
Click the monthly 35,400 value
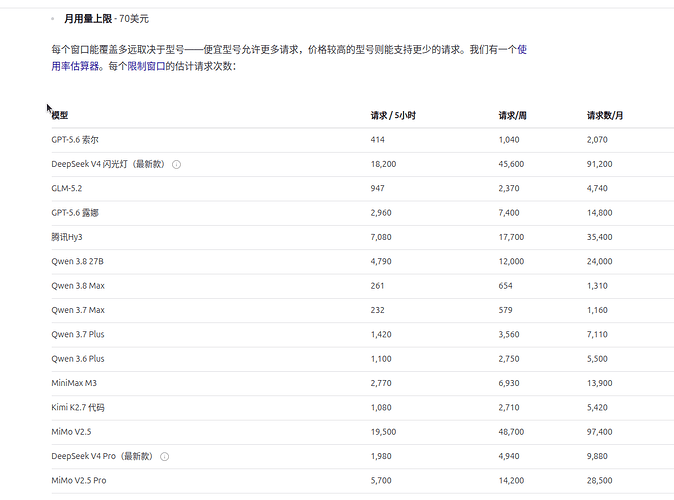point(600,237)
